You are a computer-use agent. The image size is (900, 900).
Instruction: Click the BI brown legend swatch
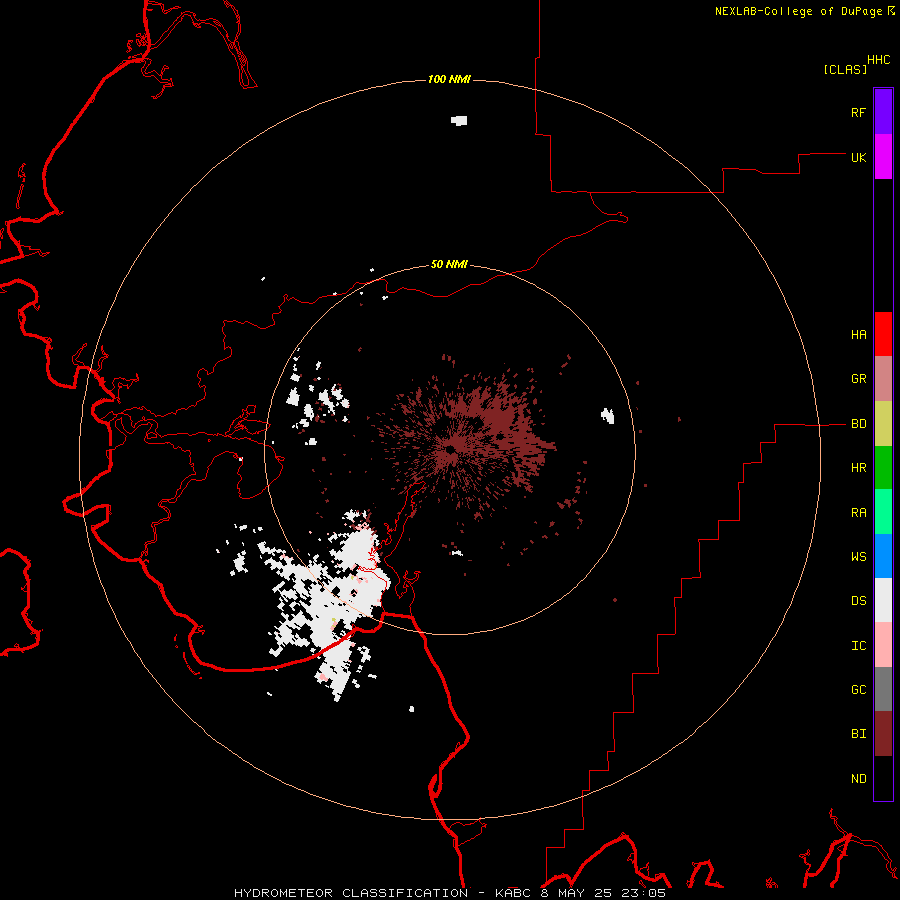click(883, 734)
